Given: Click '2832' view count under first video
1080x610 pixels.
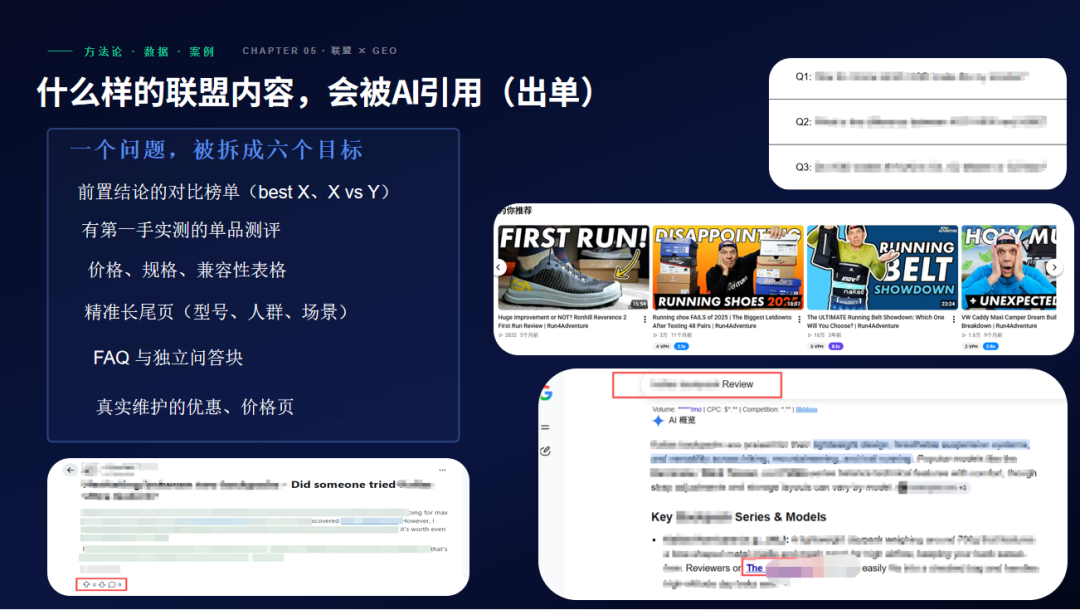Looking at the screenshot, I should pos(510,335).
